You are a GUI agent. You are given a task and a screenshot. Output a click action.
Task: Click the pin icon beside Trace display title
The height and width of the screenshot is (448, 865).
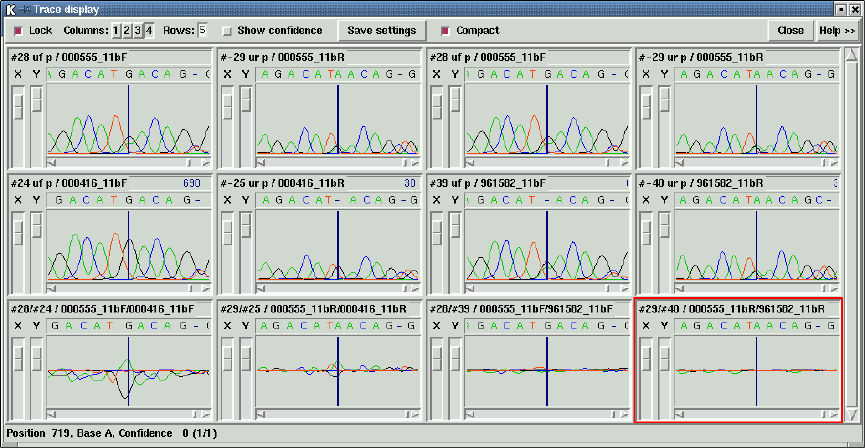(x=24, y=9)
